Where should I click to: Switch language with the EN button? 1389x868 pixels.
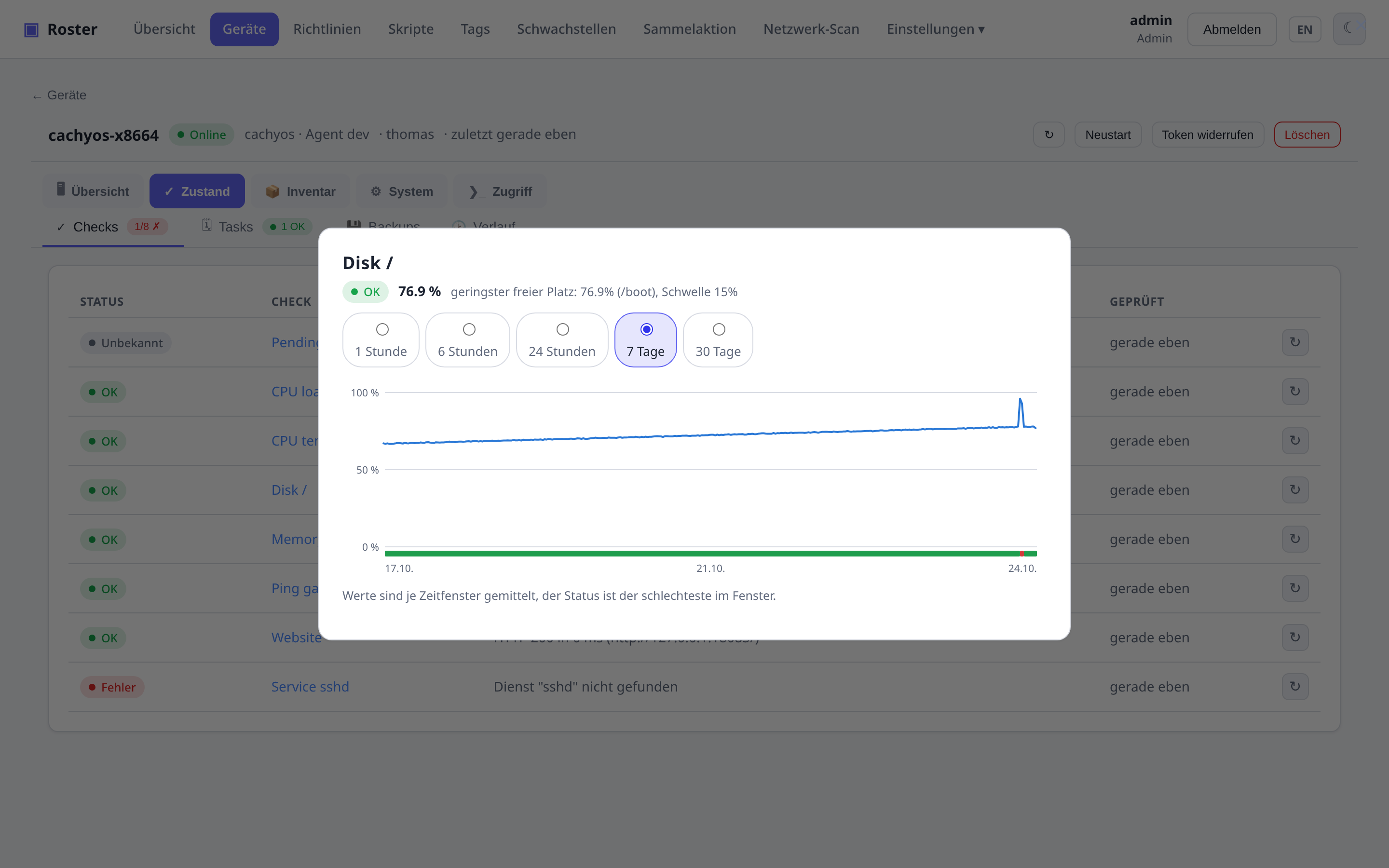point(1305,29)
